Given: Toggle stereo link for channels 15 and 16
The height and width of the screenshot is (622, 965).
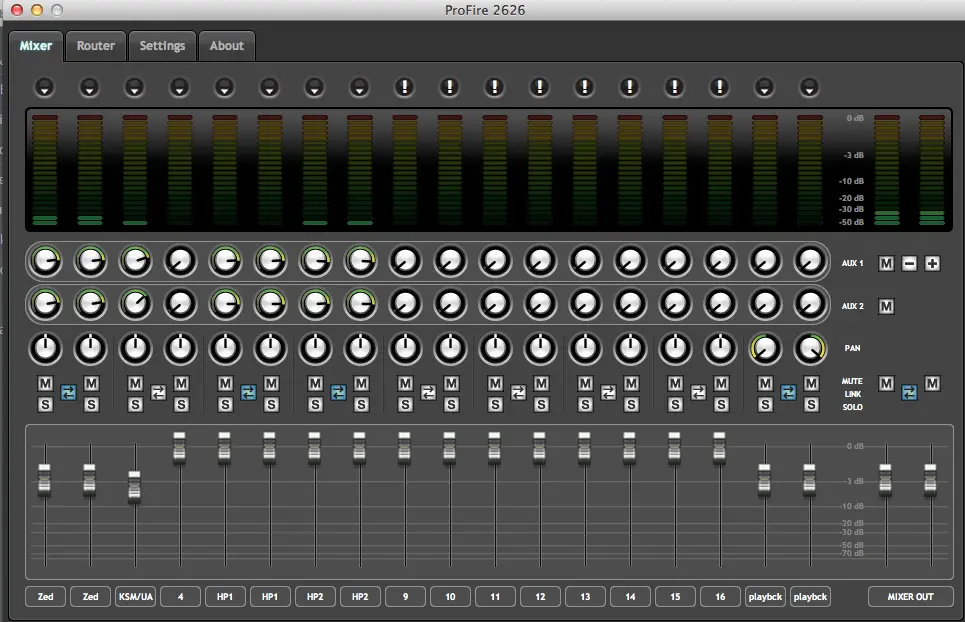Looking at the screenshot, I should pos(698,392).
